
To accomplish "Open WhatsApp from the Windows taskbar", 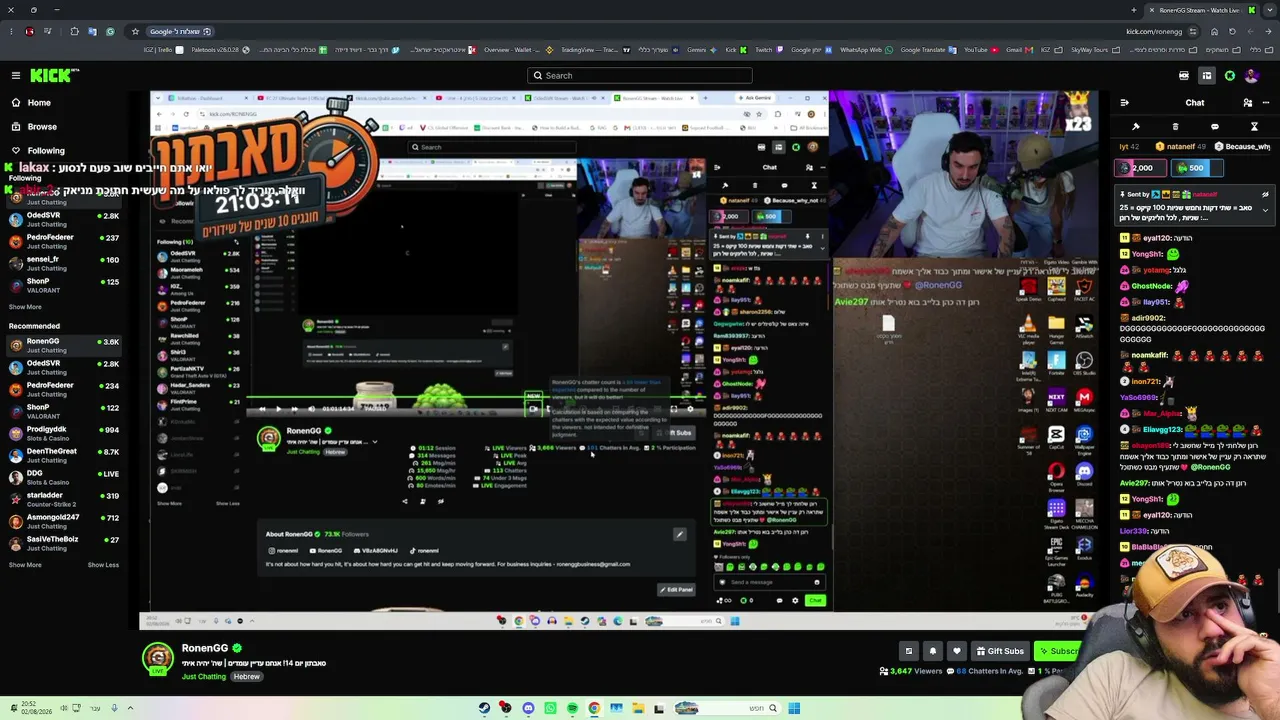I will click(x=550, y=708).
